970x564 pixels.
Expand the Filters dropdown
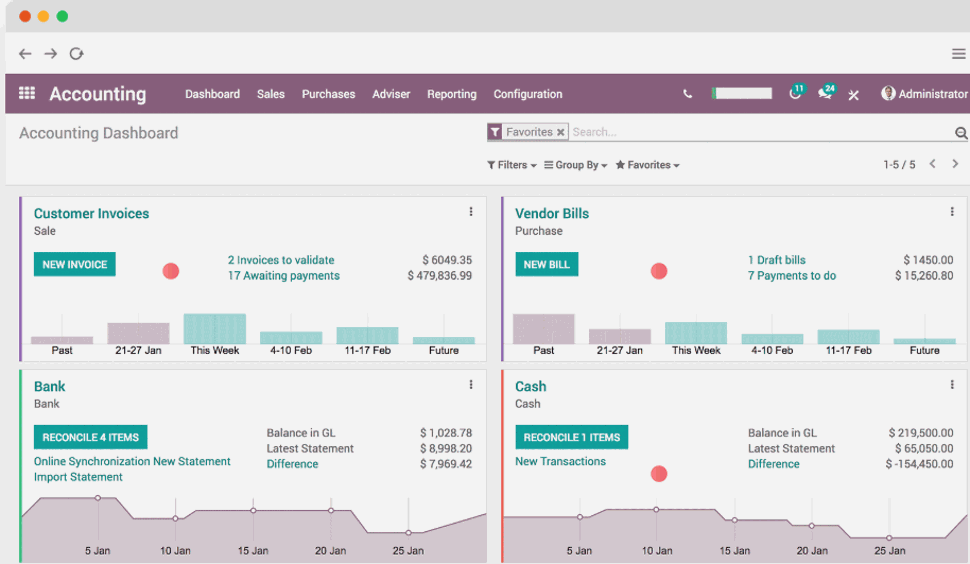tap(512, 165)
